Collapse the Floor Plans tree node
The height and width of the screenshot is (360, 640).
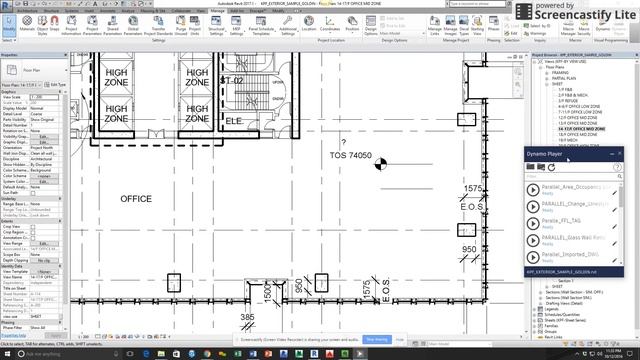coord(541,67)
